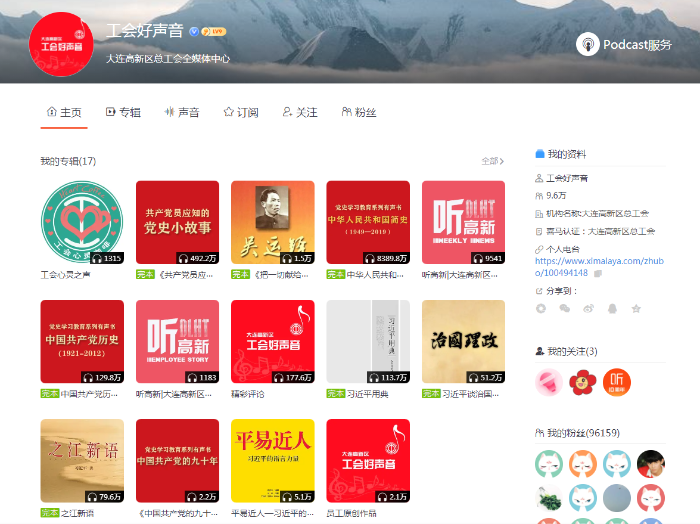
Task: Share to WeChat using share icon
Action: tap(564, 309)
